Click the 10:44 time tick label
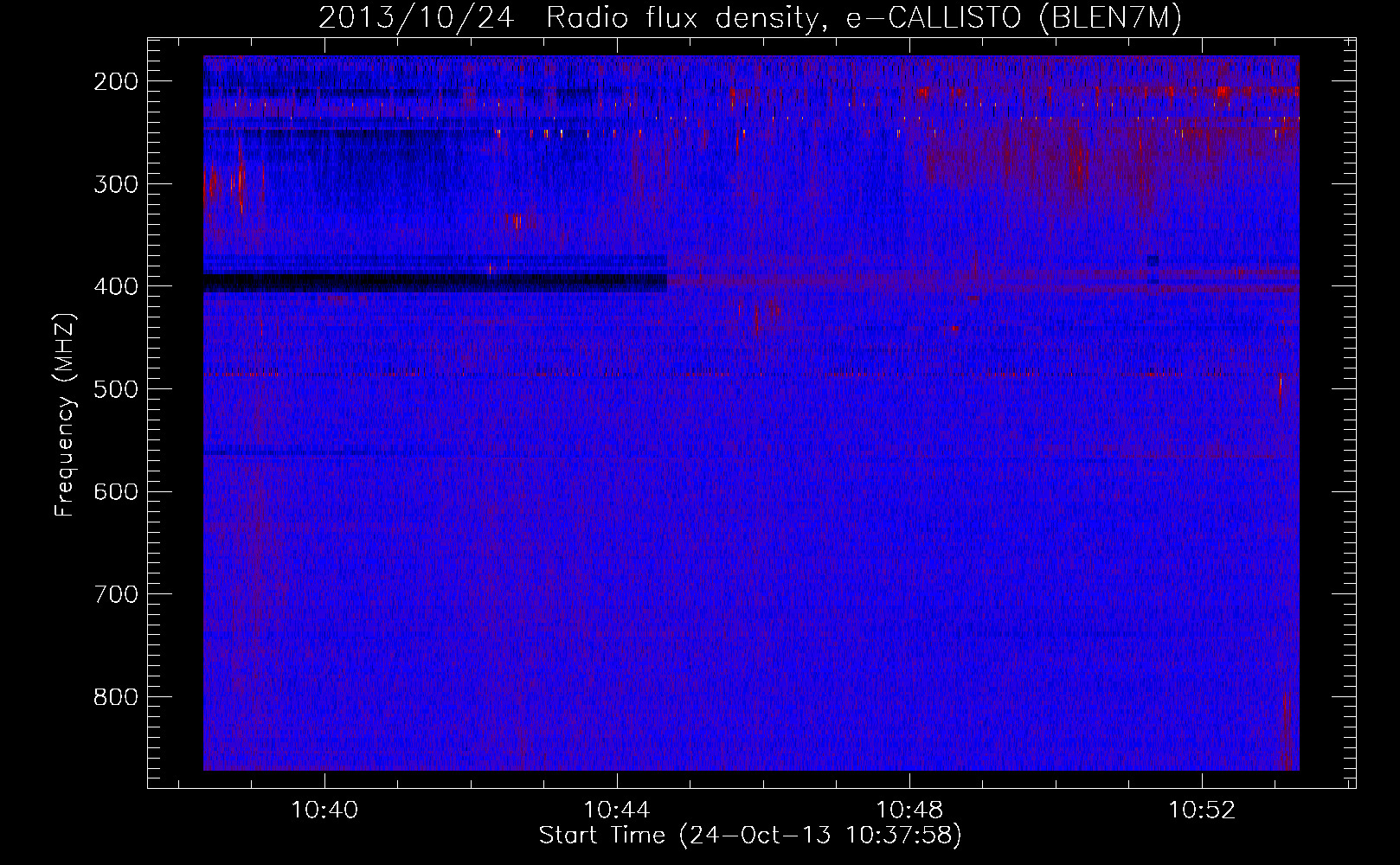This screenshot has width=1400, height=865. tap(617, 810)
